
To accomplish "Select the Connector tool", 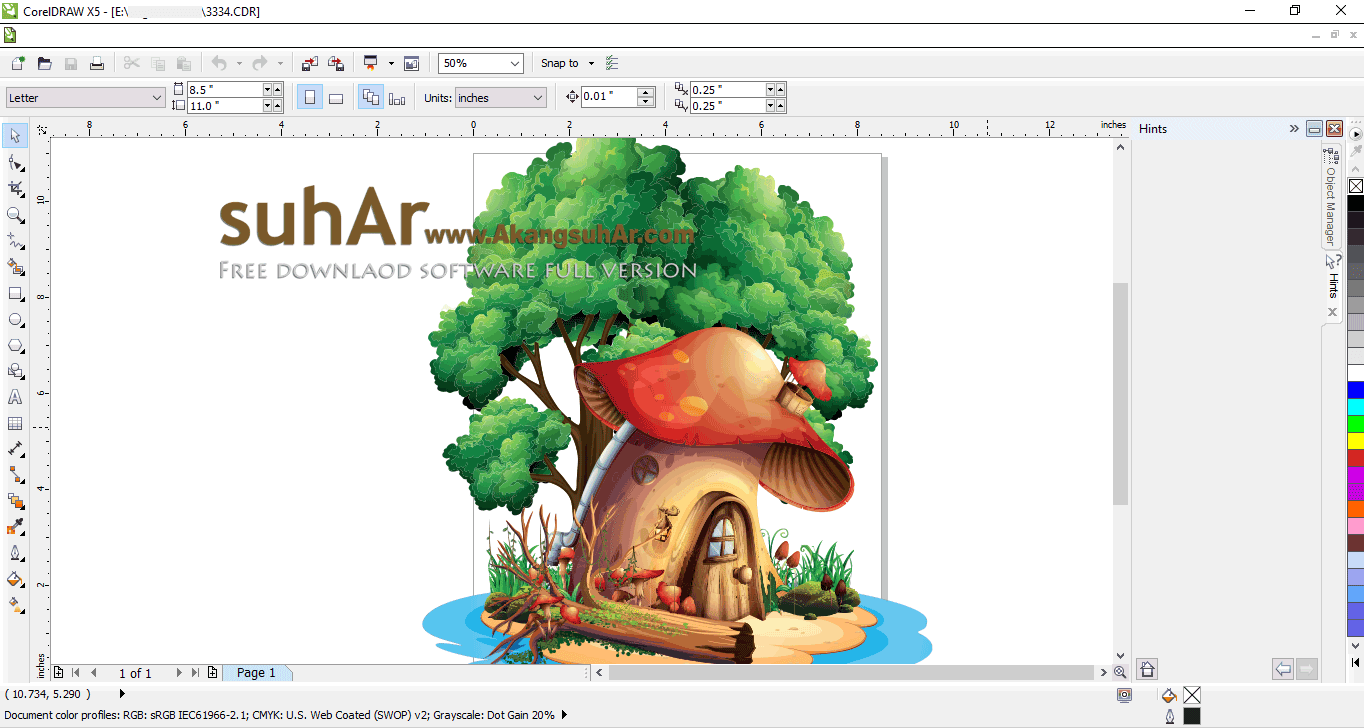I will [x=15, y=475].
